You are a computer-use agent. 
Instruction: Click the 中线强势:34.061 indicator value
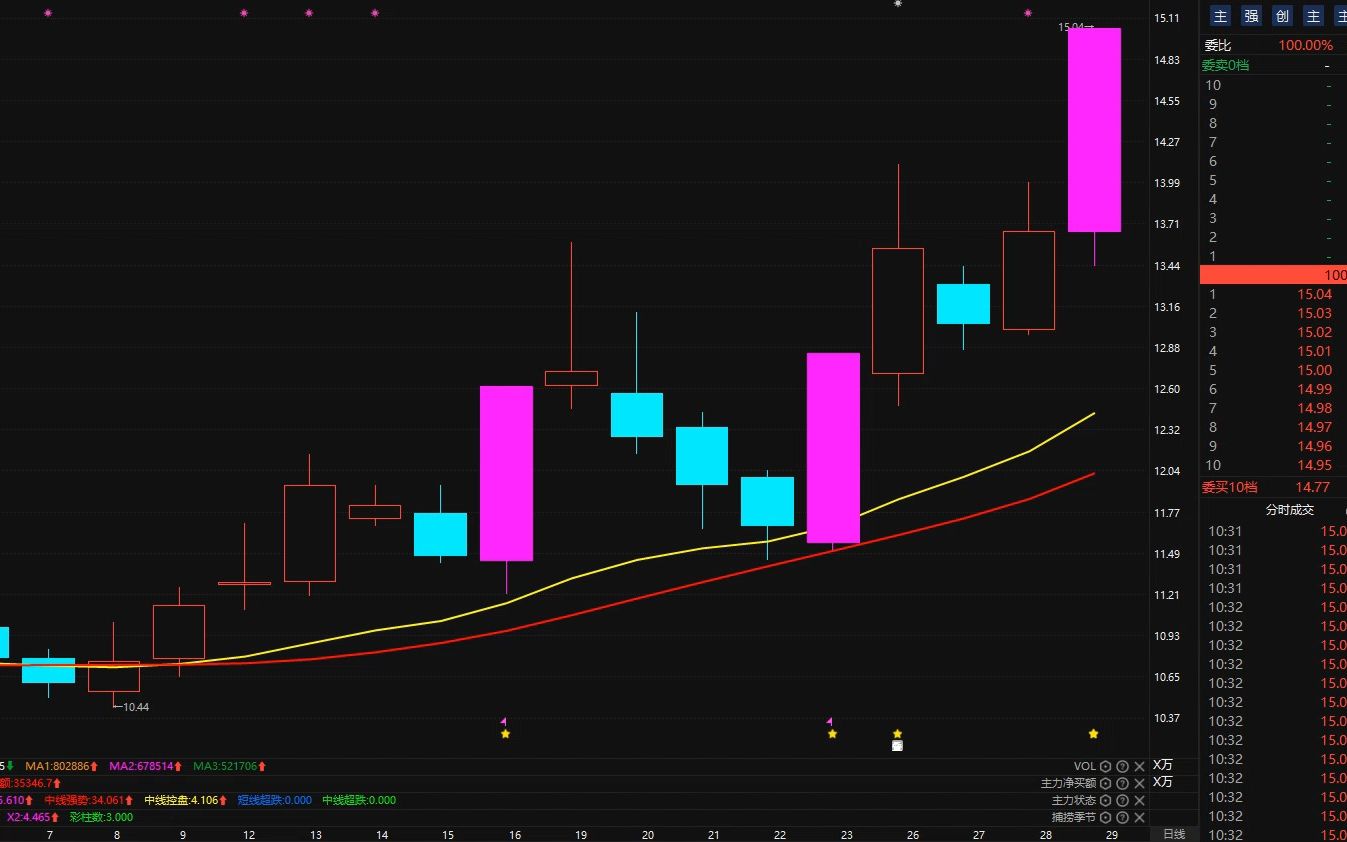(x=88, y=800)
